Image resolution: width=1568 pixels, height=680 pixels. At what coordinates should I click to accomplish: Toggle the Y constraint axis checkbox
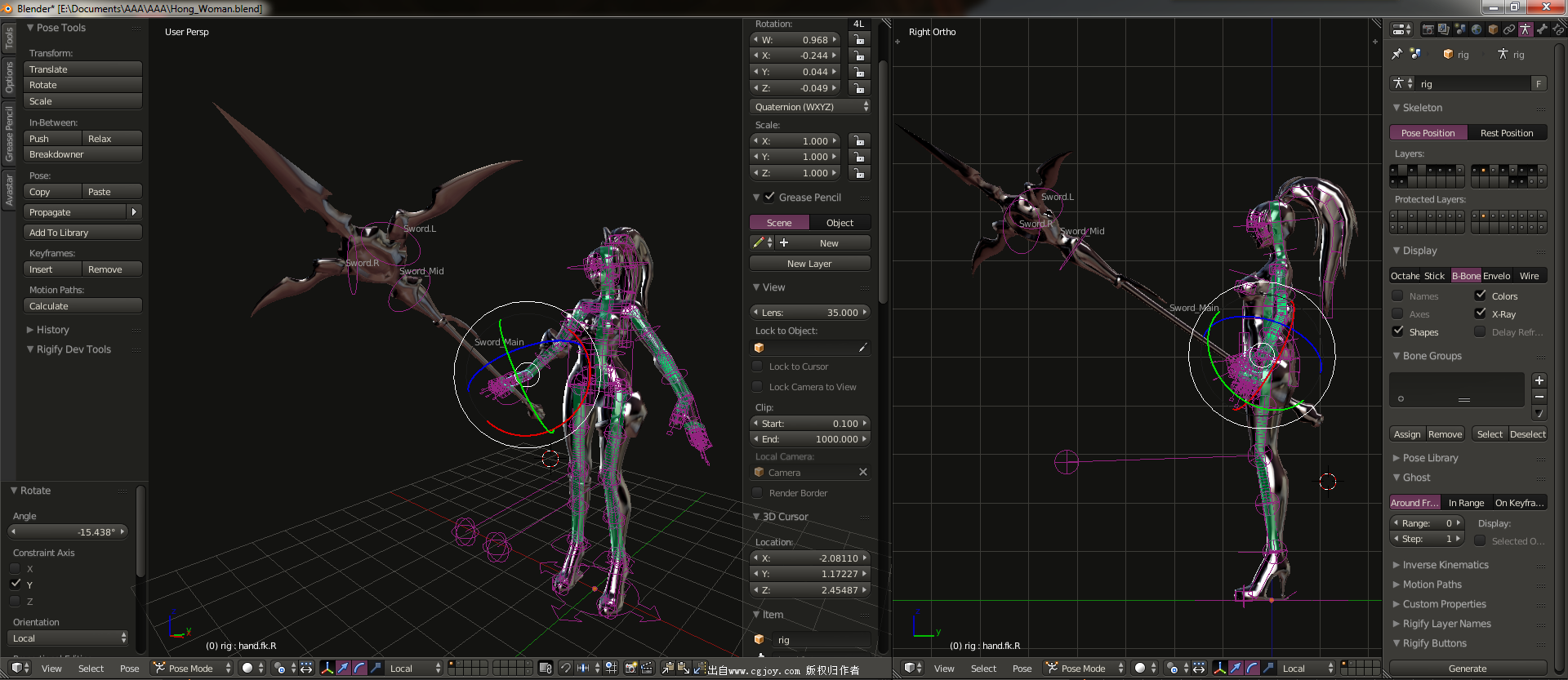16,584
